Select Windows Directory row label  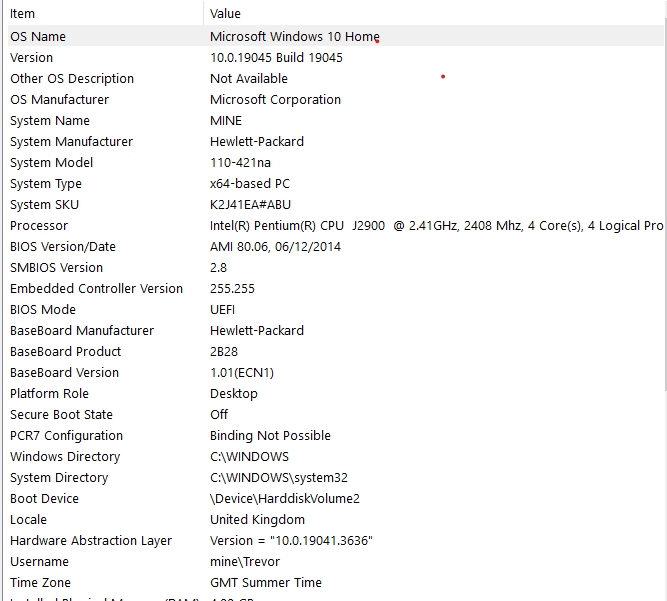tap(65, 456)
